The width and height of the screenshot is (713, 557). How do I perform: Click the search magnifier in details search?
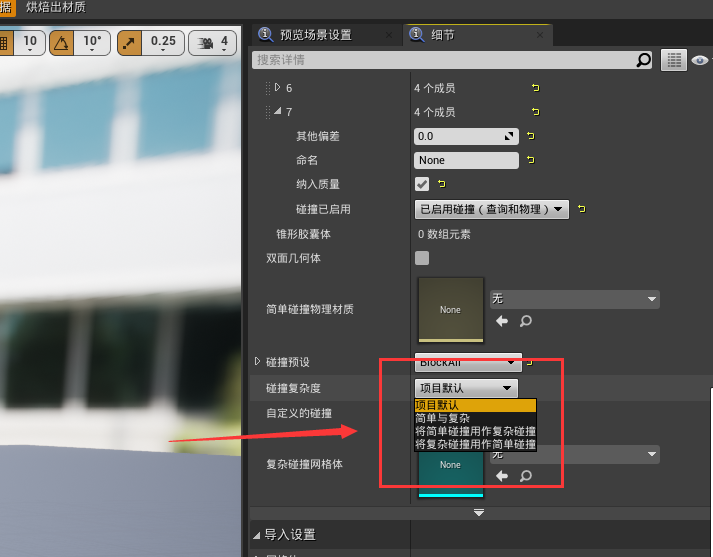click(x=644, y=60)
